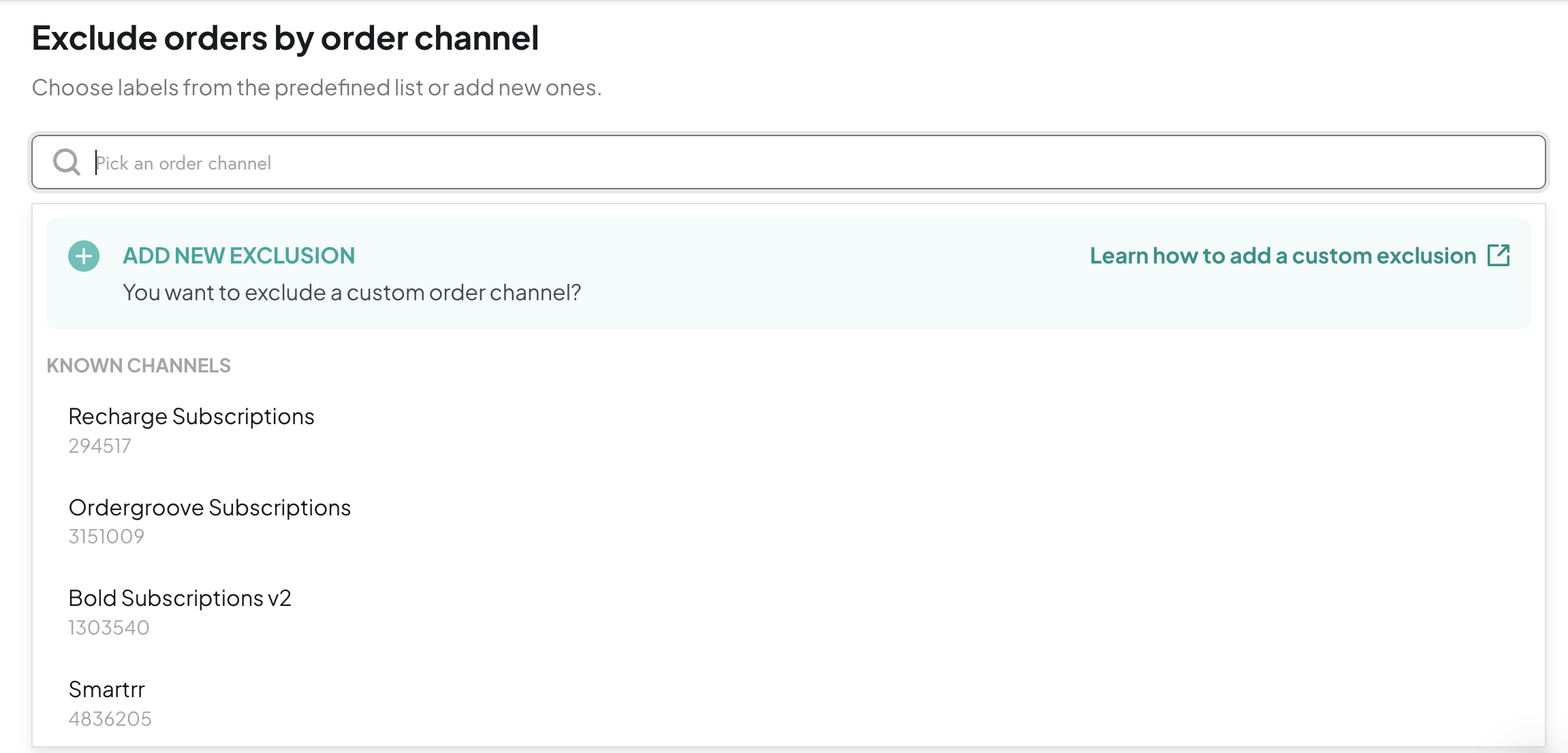The image size is (1568, 753).
Task: Click channel ID 294517
Action: point(99,446)
